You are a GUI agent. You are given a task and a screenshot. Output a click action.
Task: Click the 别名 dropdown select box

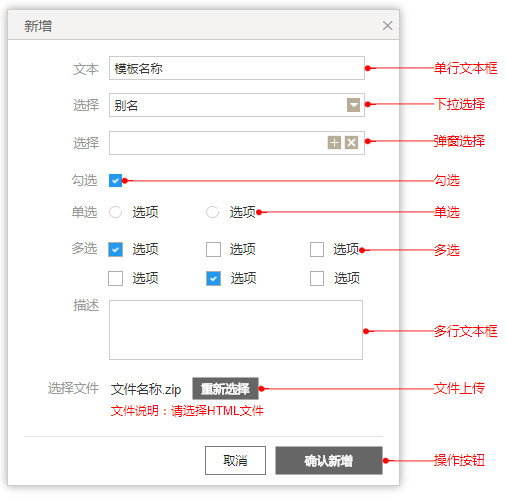coord(237,105)
